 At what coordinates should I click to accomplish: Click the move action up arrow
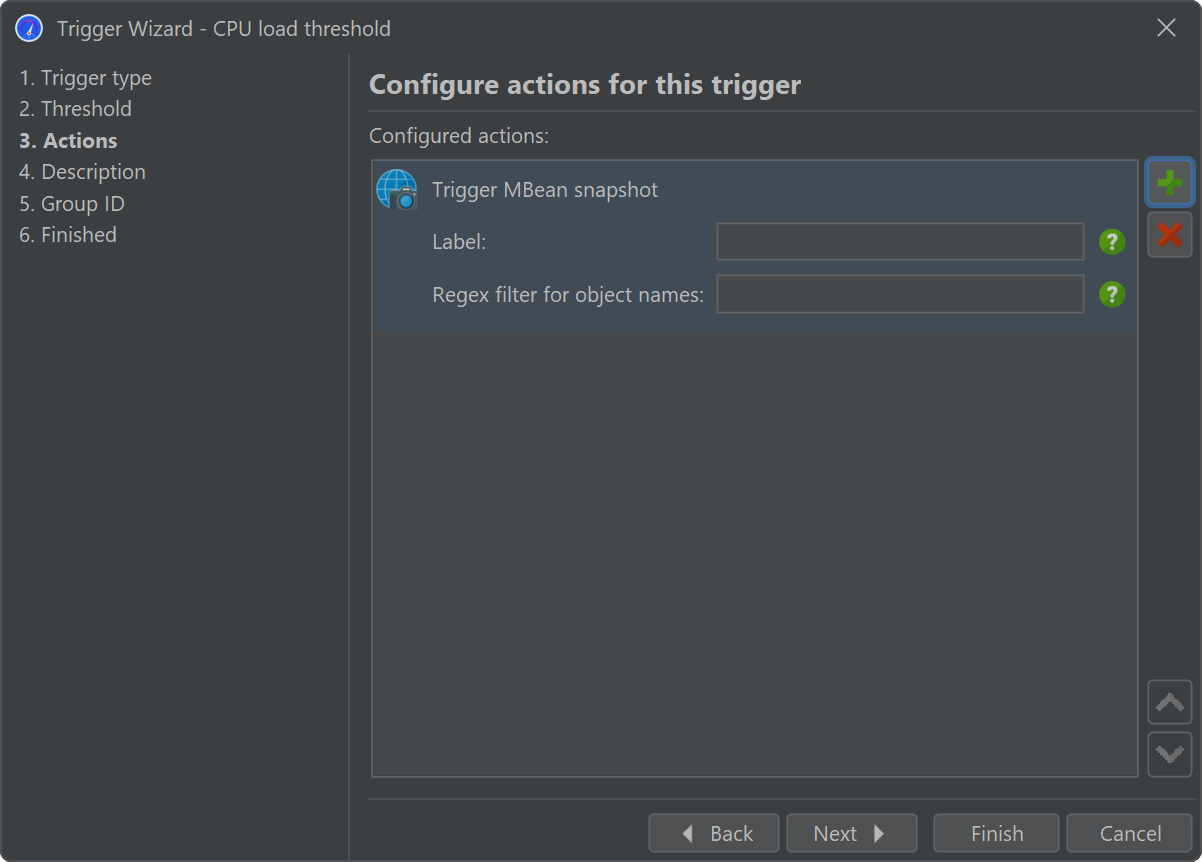(x=1169, y=702)
